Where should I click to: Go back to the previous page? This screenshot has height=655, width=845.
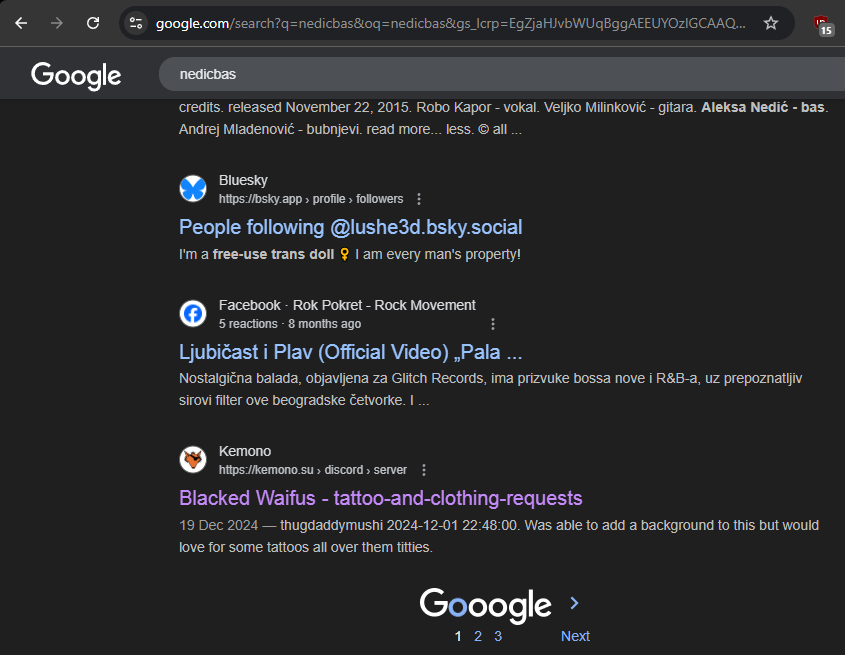click(x=21, y=23)
